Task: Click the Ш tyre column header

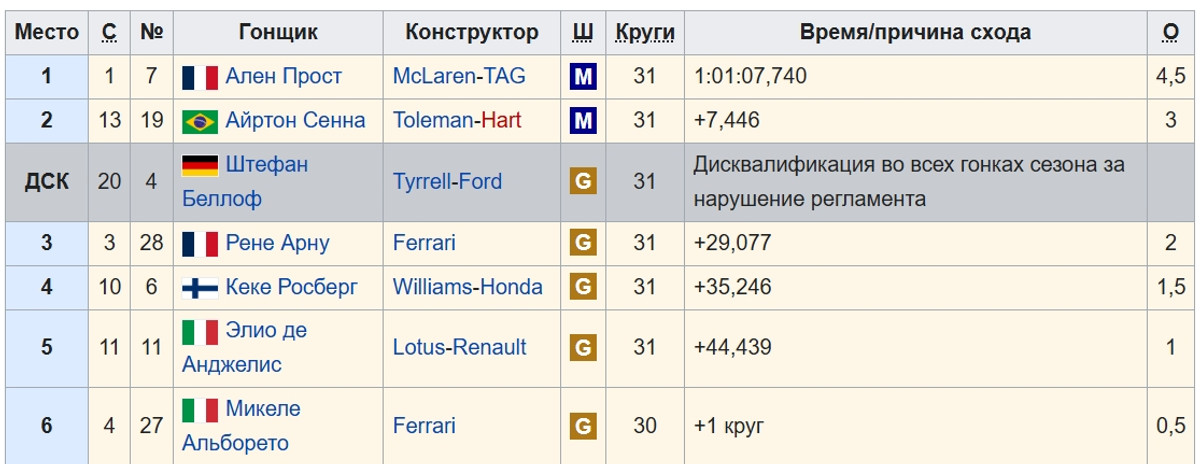Action: [582, 32]
